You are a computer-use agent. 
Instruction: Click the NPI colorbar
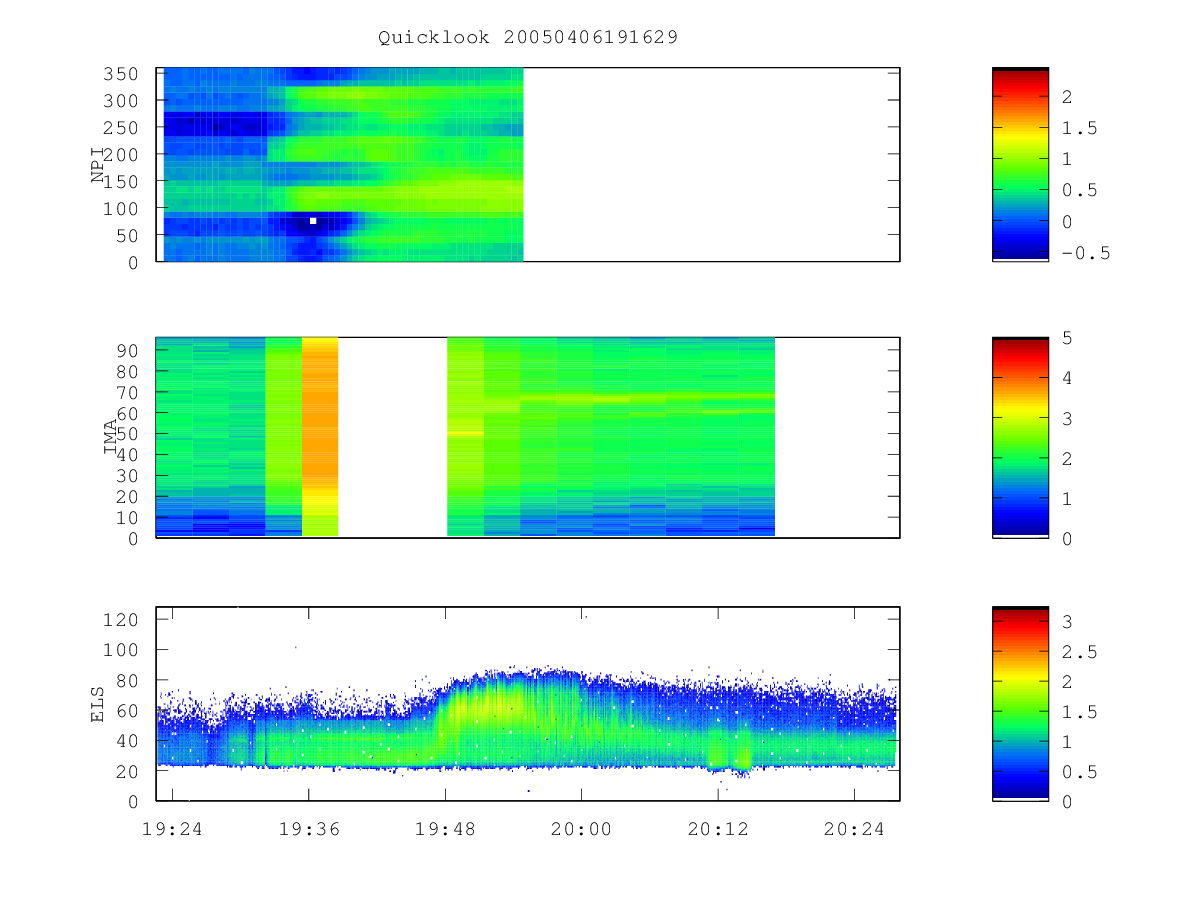point(1020,164)
